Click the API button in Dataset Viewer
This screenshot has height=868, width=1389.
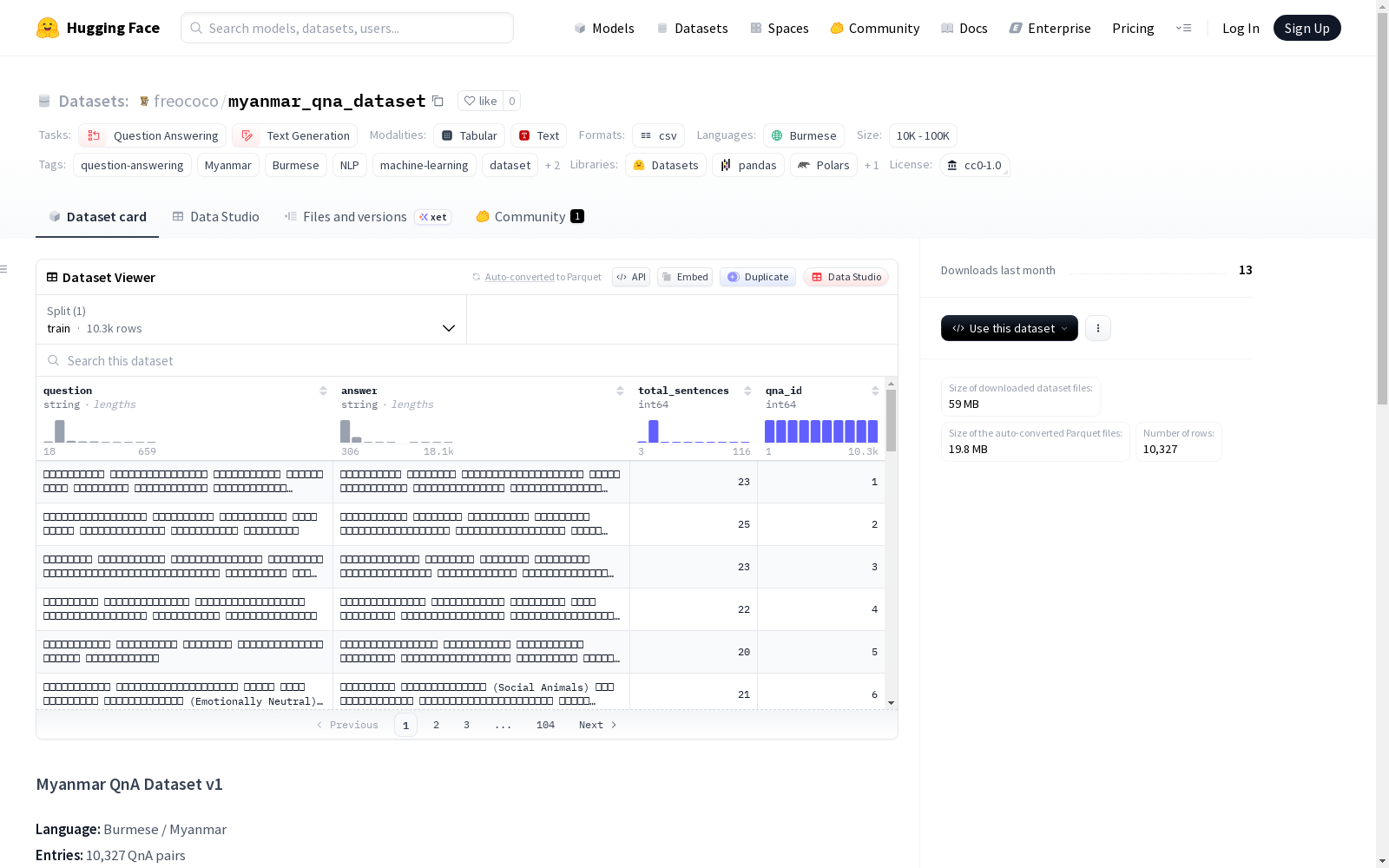[x=631, y=277]
